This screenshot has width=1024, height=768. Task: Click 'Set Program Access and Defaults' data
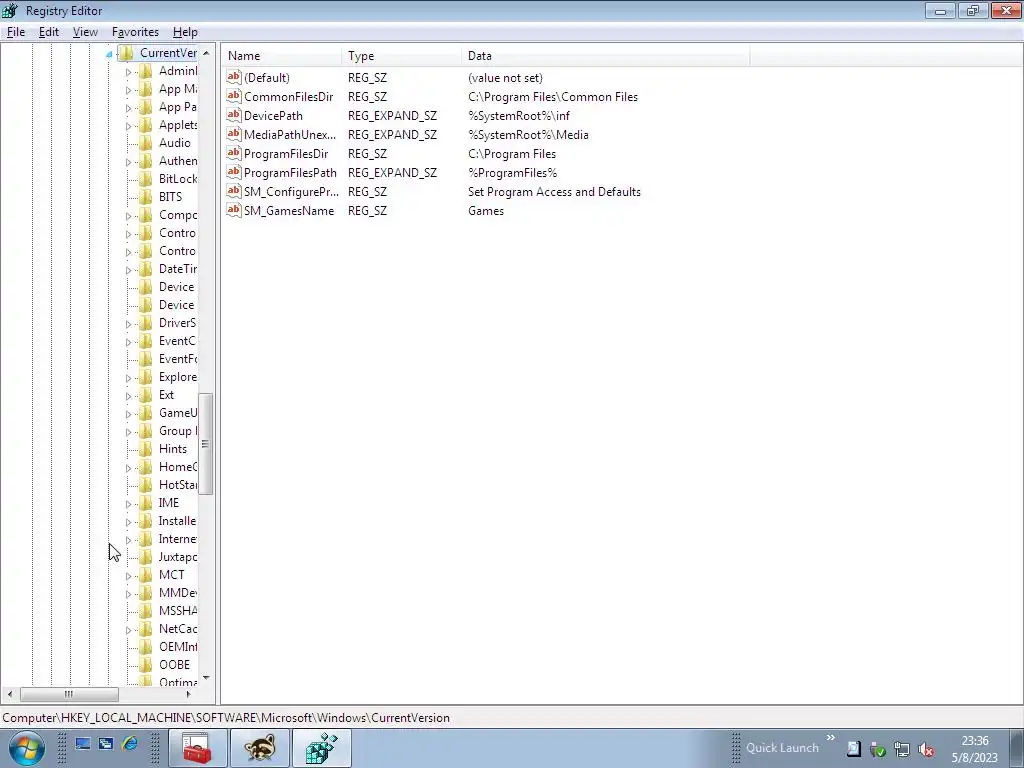(x=554, y=191)
